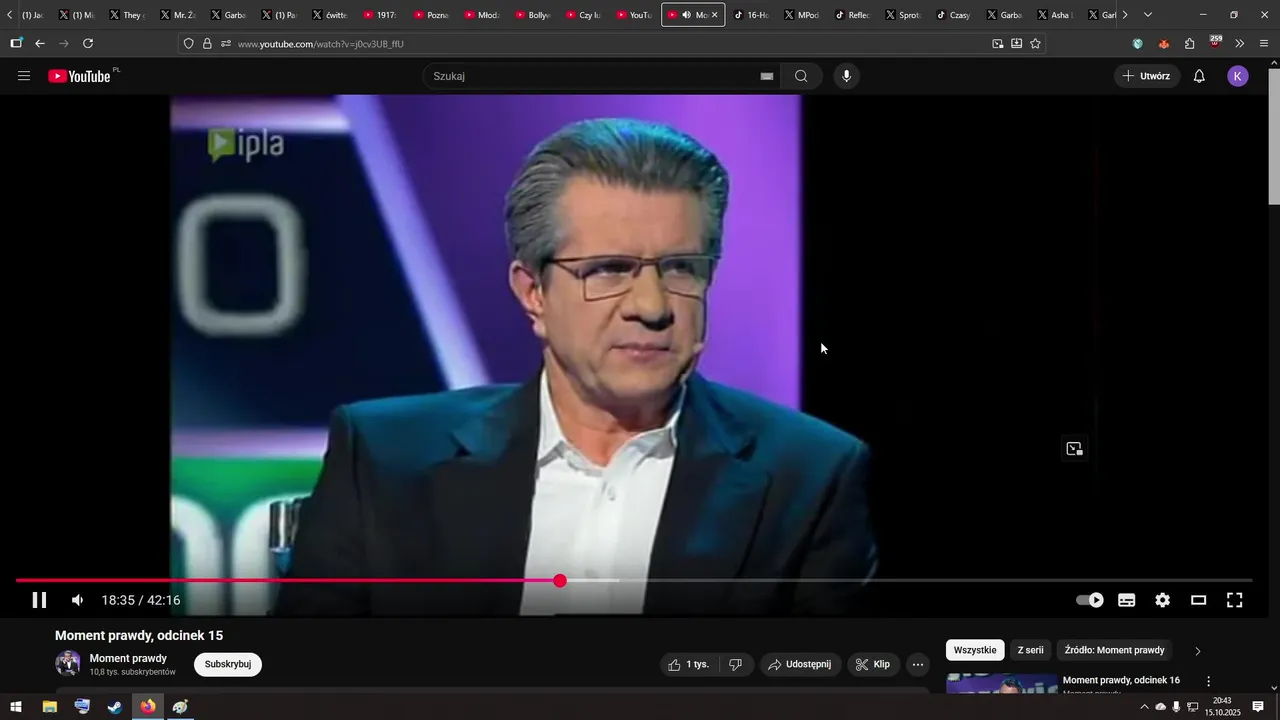Subscribe with Subskrybuj button

pyautogui.click(x=228, y=664)
